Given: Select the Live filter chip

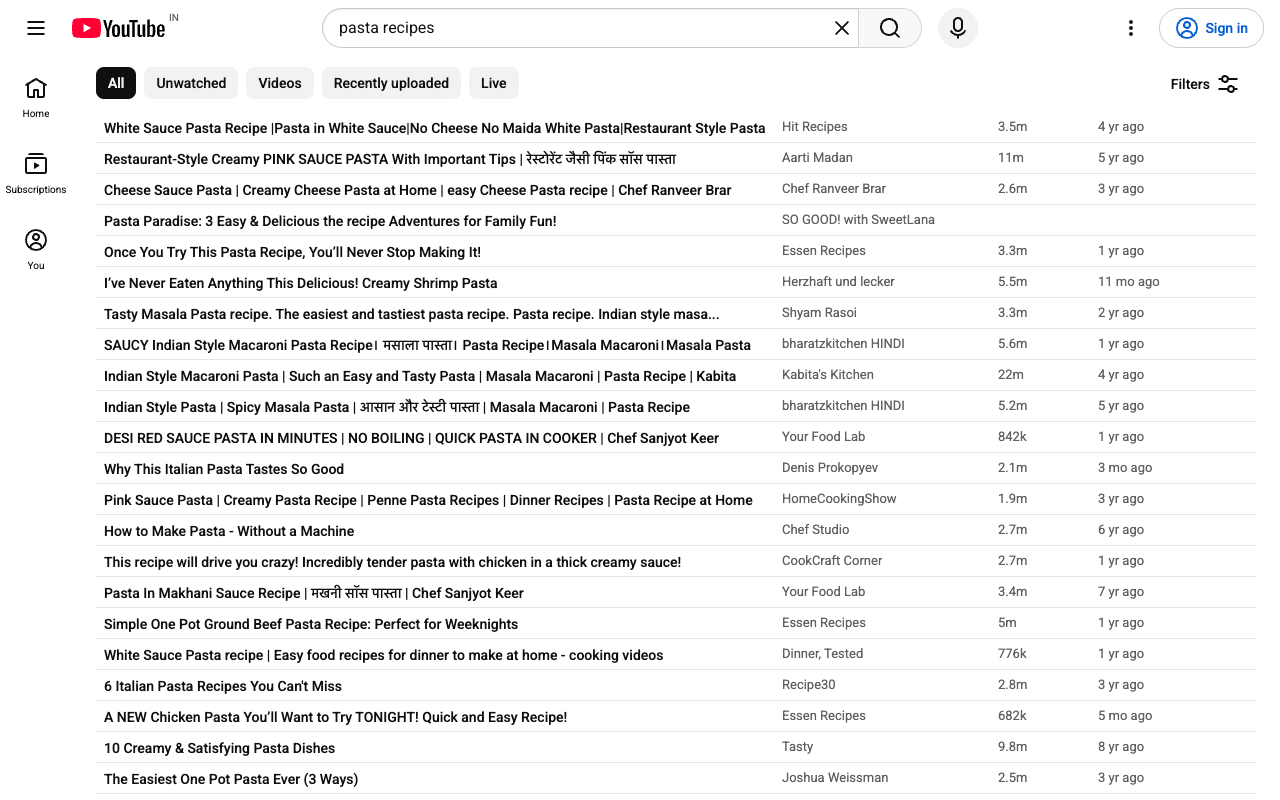Looking at the screenshot, I should pyautogui.click(x=494, y=83).
